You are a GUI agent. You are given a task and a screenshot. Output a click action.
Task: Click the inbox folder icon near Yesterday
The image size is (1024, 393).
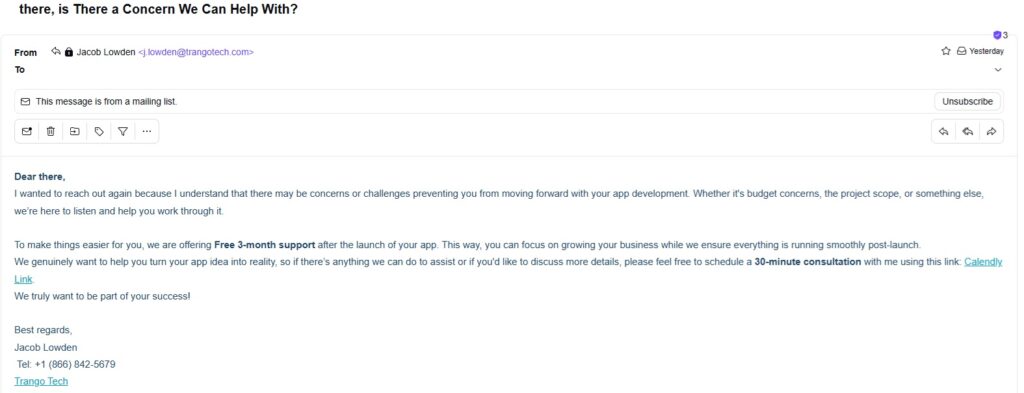(961, 51)
